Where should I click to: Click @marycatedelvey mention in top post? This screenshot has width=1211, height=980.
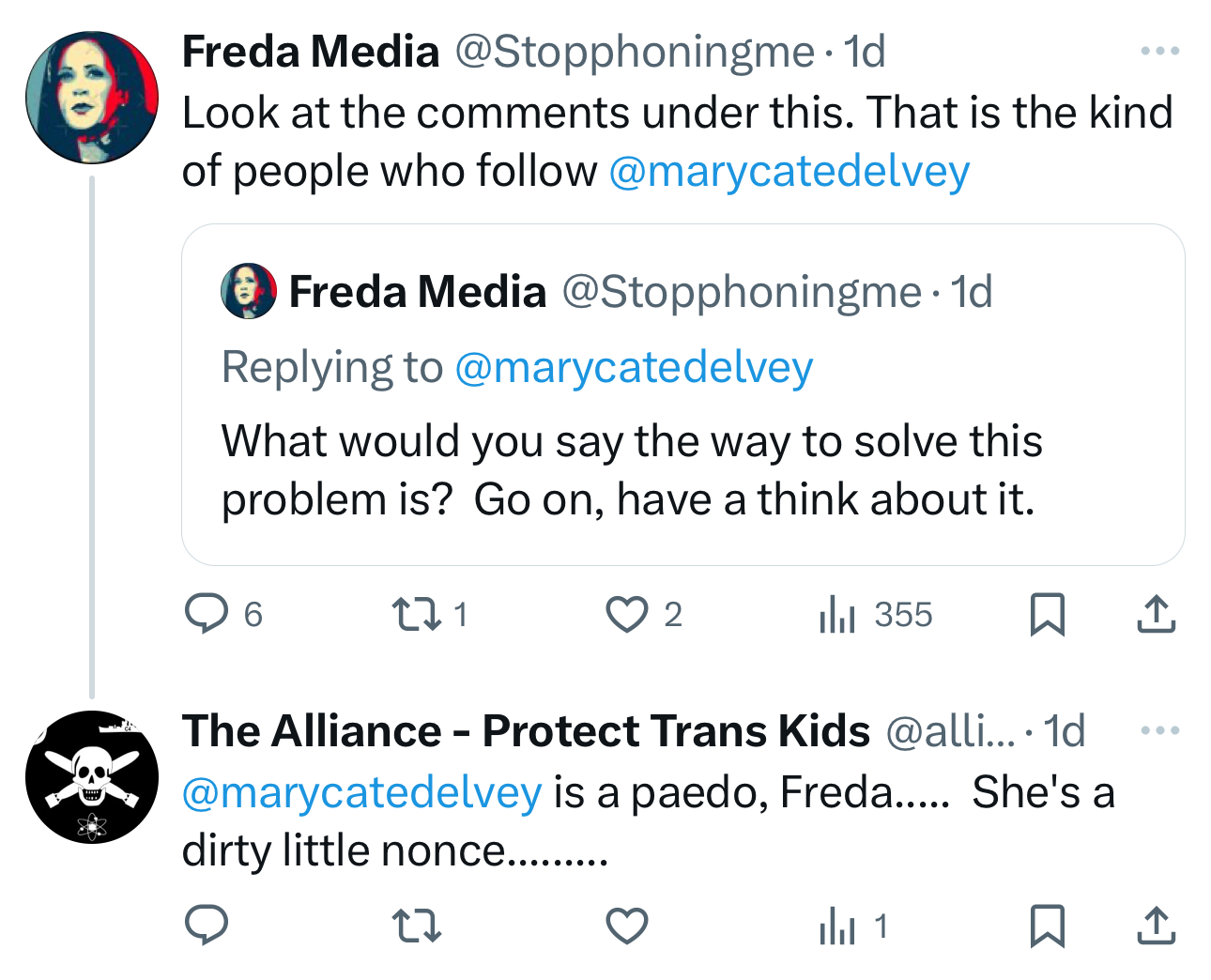click(789, 171)
